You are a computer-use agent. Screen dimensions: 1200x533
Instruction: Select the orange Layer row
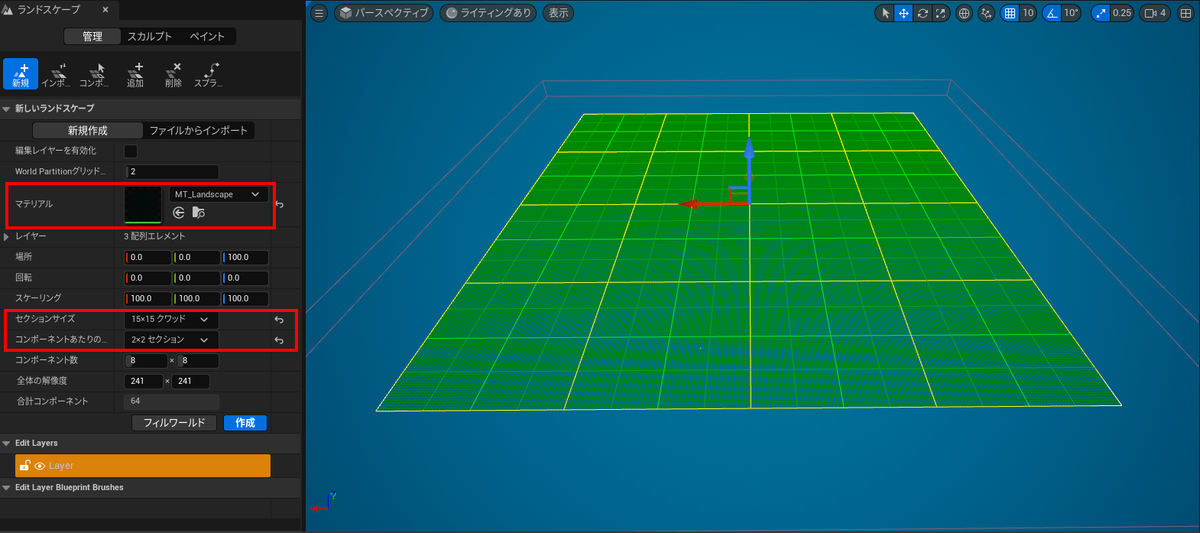[143, 466]
